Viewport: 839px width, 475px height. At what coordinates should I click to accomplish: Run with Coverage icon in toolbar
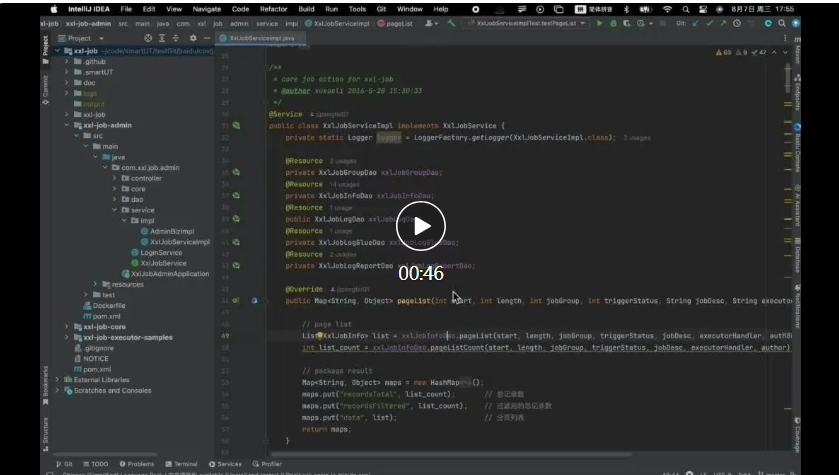click(627, 24)
